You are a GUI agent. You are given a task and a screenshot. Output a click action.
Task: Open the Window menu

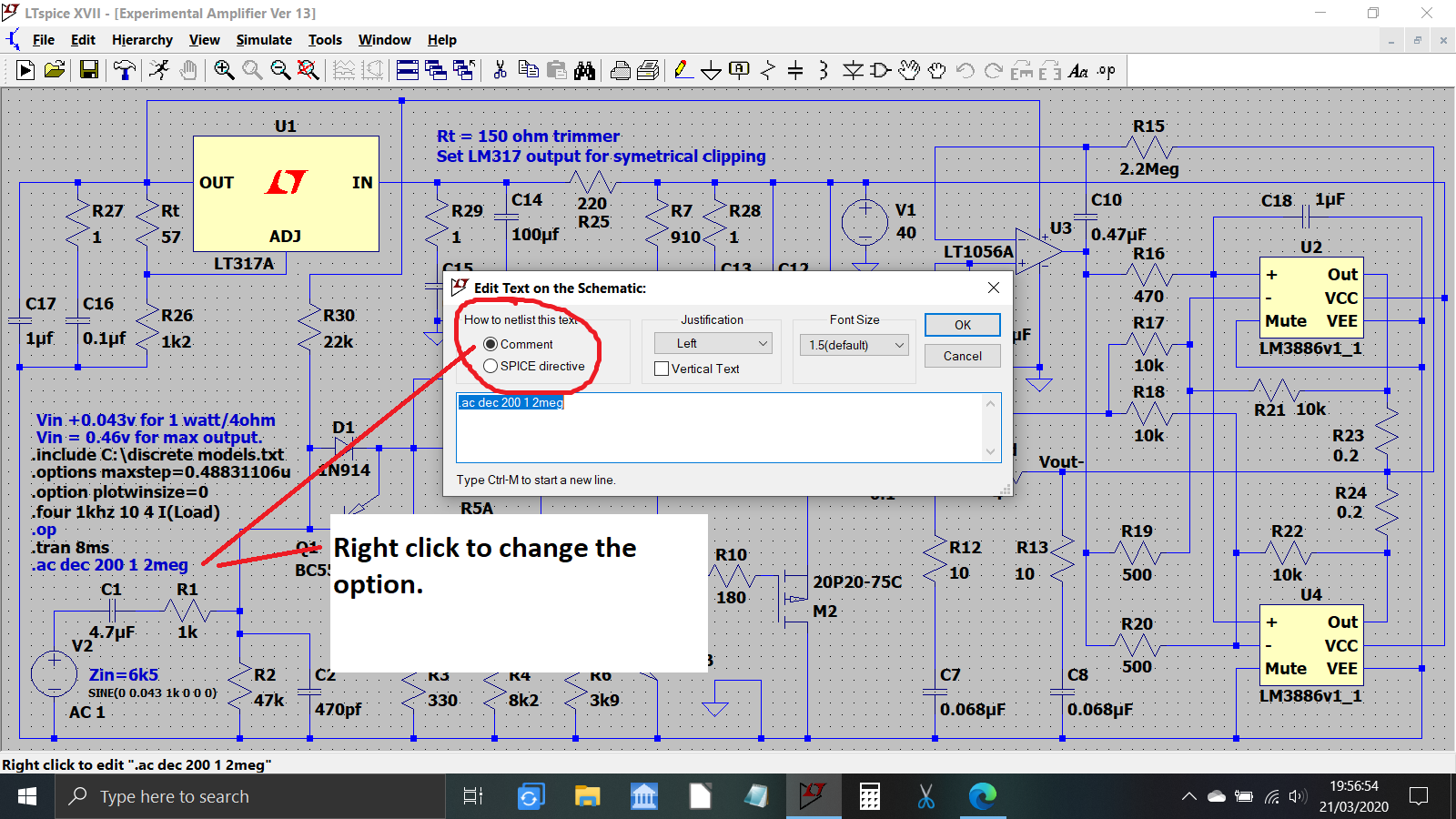pos(384,40)
